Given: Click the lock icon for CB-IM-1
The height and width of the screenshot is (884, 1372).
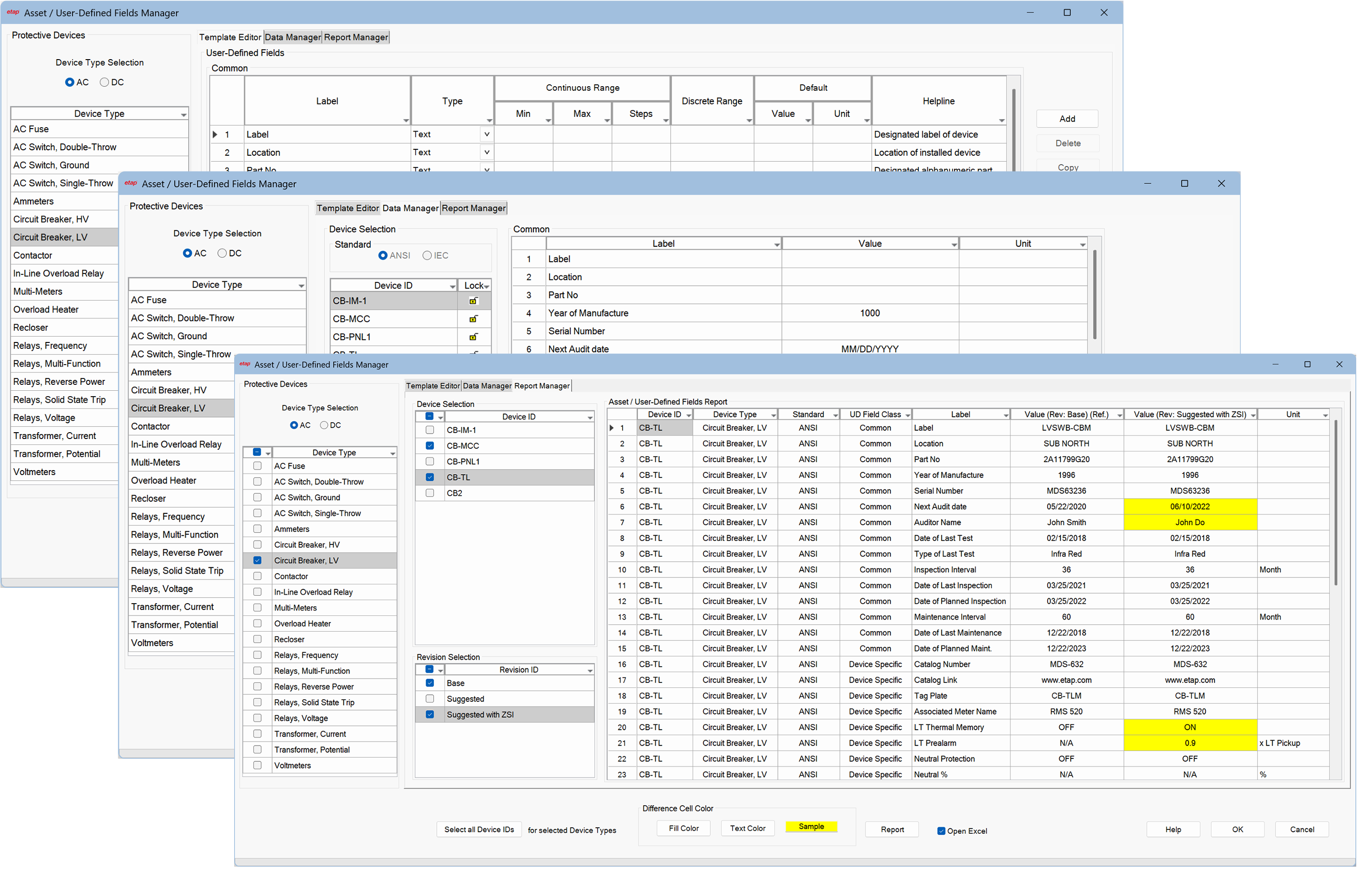Looking at the screenshot, I should [x=473, y=301].
